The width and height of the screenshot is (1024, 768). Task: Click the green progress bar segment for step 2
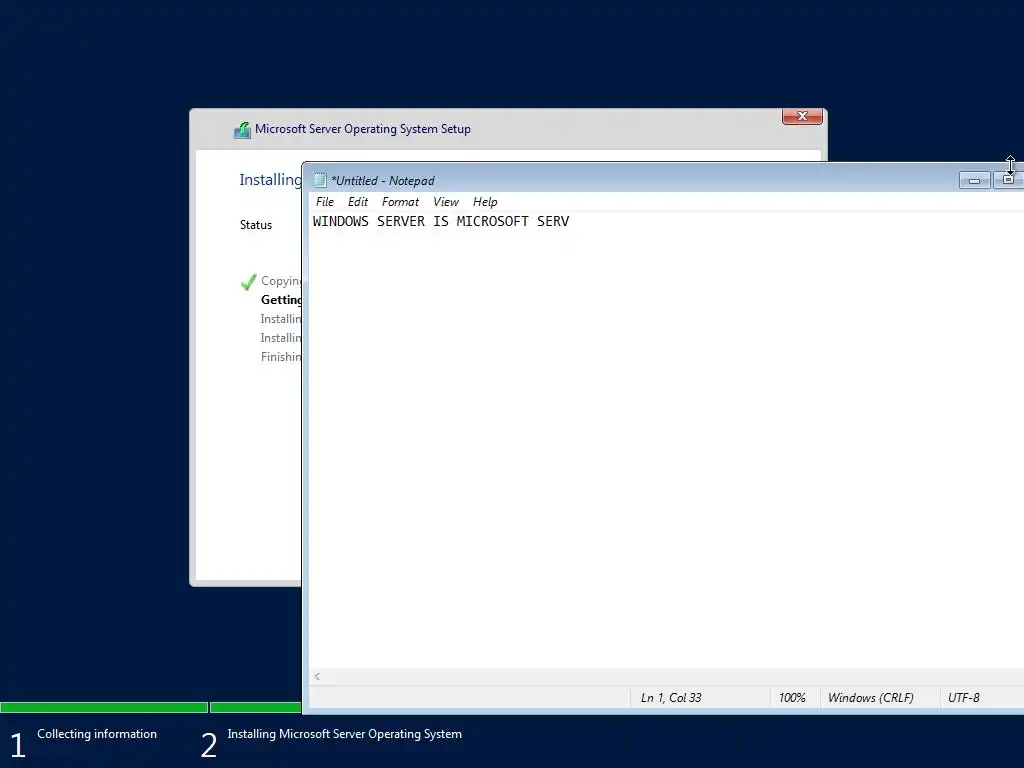pyautogui.click(x=256, y=707)
